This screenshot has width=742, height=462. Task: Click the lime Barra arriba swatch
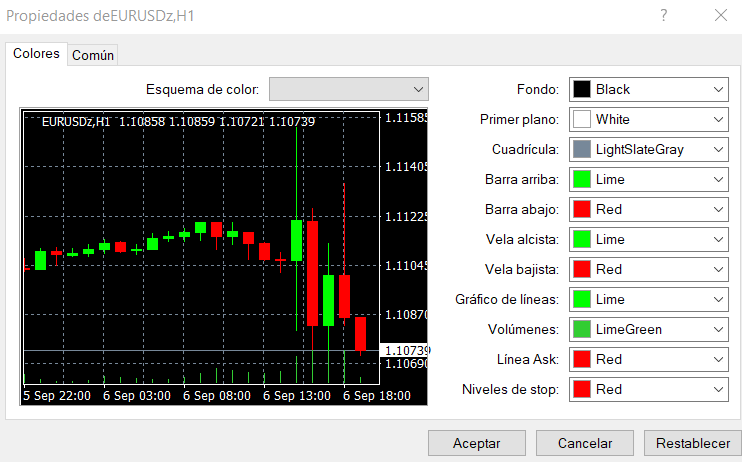point(582,179)
